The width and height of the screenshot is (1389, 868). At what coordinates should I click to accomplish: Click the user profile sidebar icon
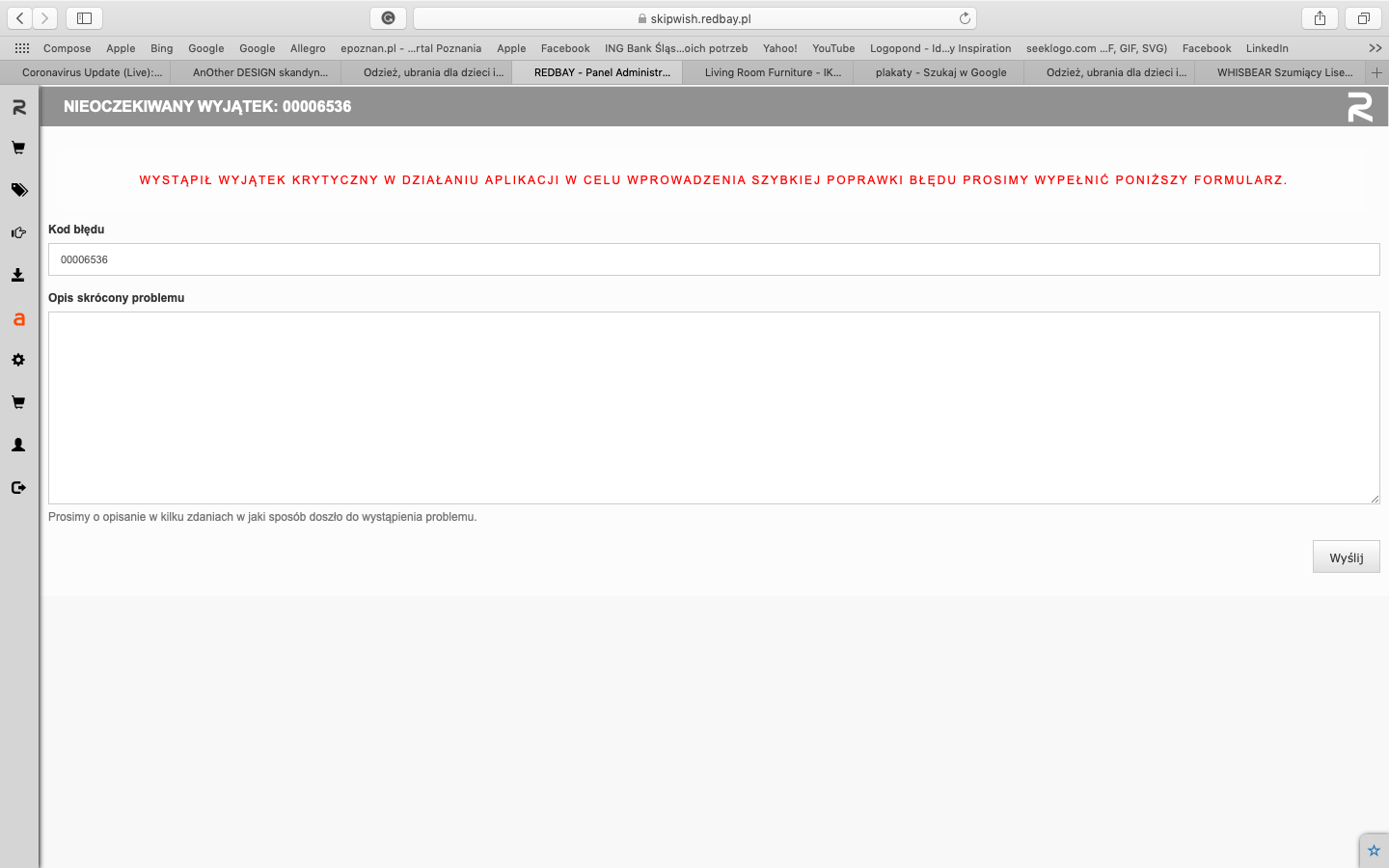point(18,445)
